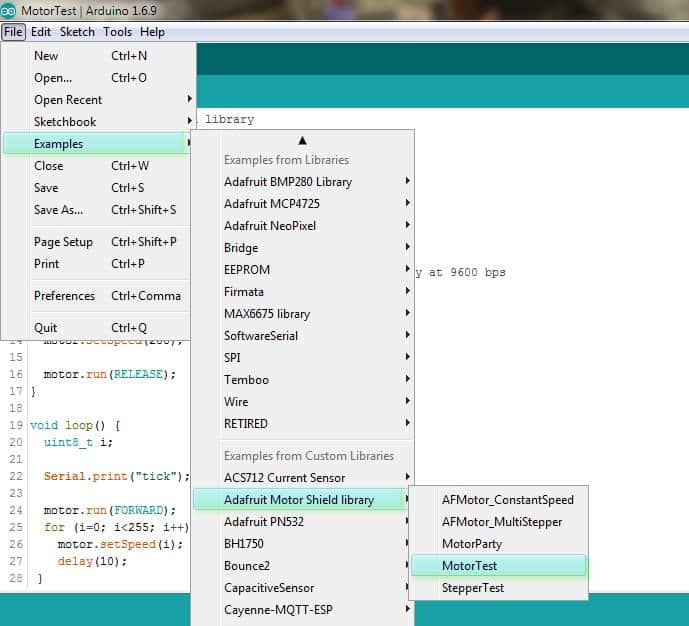Click line number 19 in the gutter
Image resolution: width=689 pixels, height=626 pixels.
coord(16,425)
